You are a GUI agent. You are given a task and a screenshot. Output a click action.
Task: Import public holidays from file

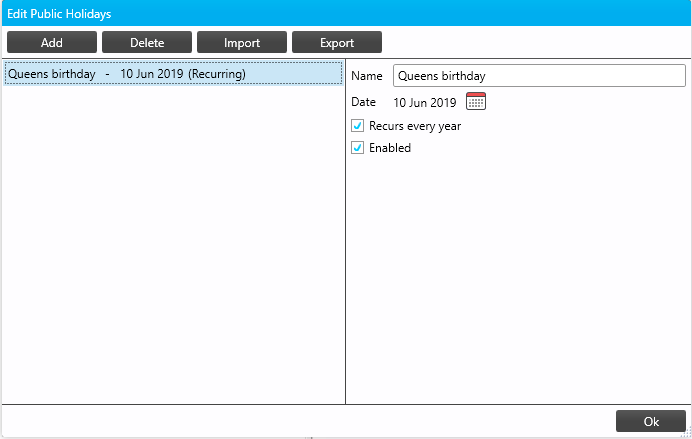point(242,42)
